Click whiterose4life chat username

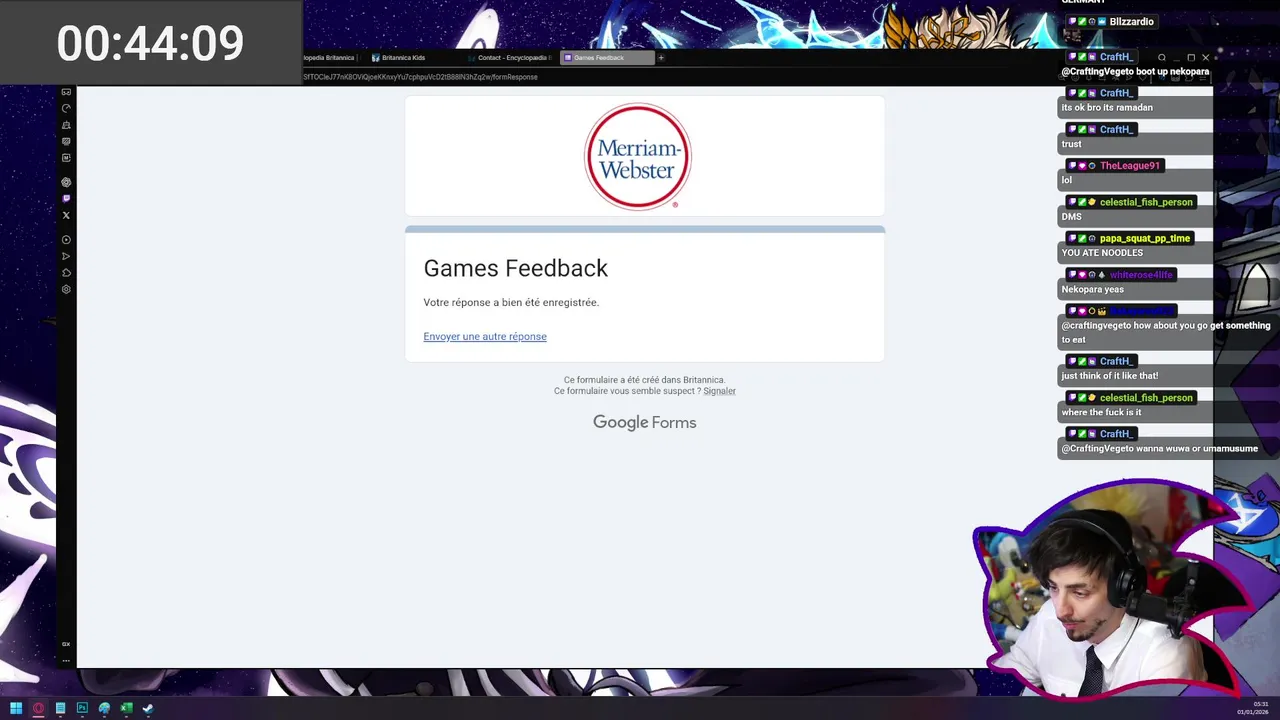1141,275
